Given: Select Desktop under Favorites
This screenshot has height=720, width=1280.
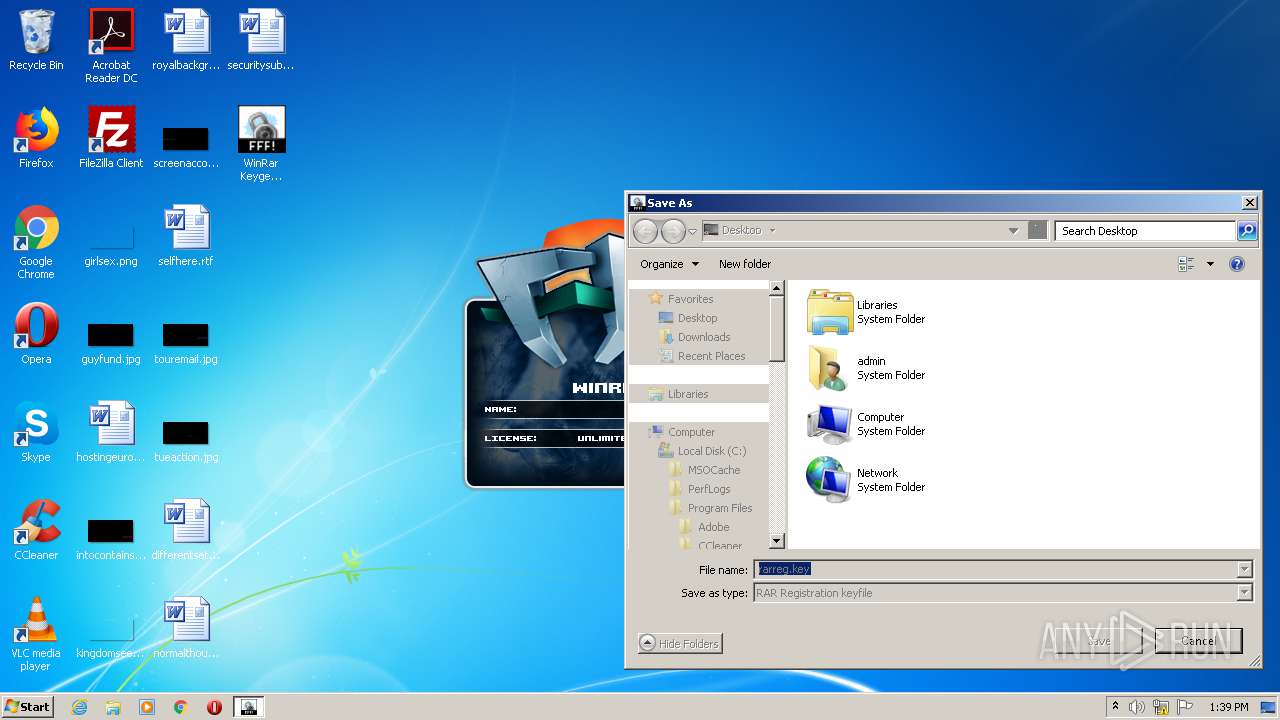Looking at the screenshot, I should [687, 318].
